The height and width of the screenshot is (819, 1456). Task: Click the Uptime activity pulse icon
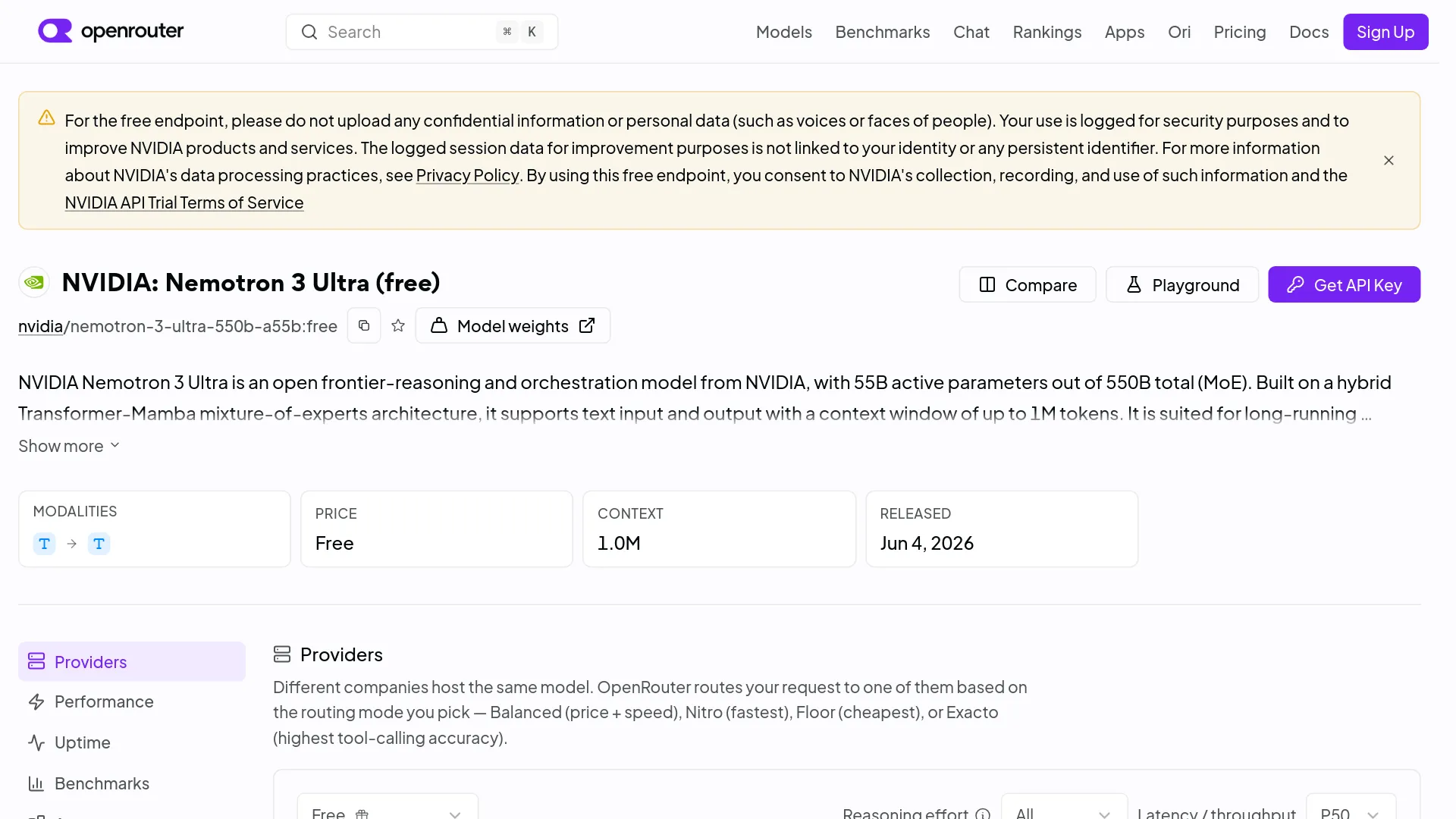coord(36,743)
